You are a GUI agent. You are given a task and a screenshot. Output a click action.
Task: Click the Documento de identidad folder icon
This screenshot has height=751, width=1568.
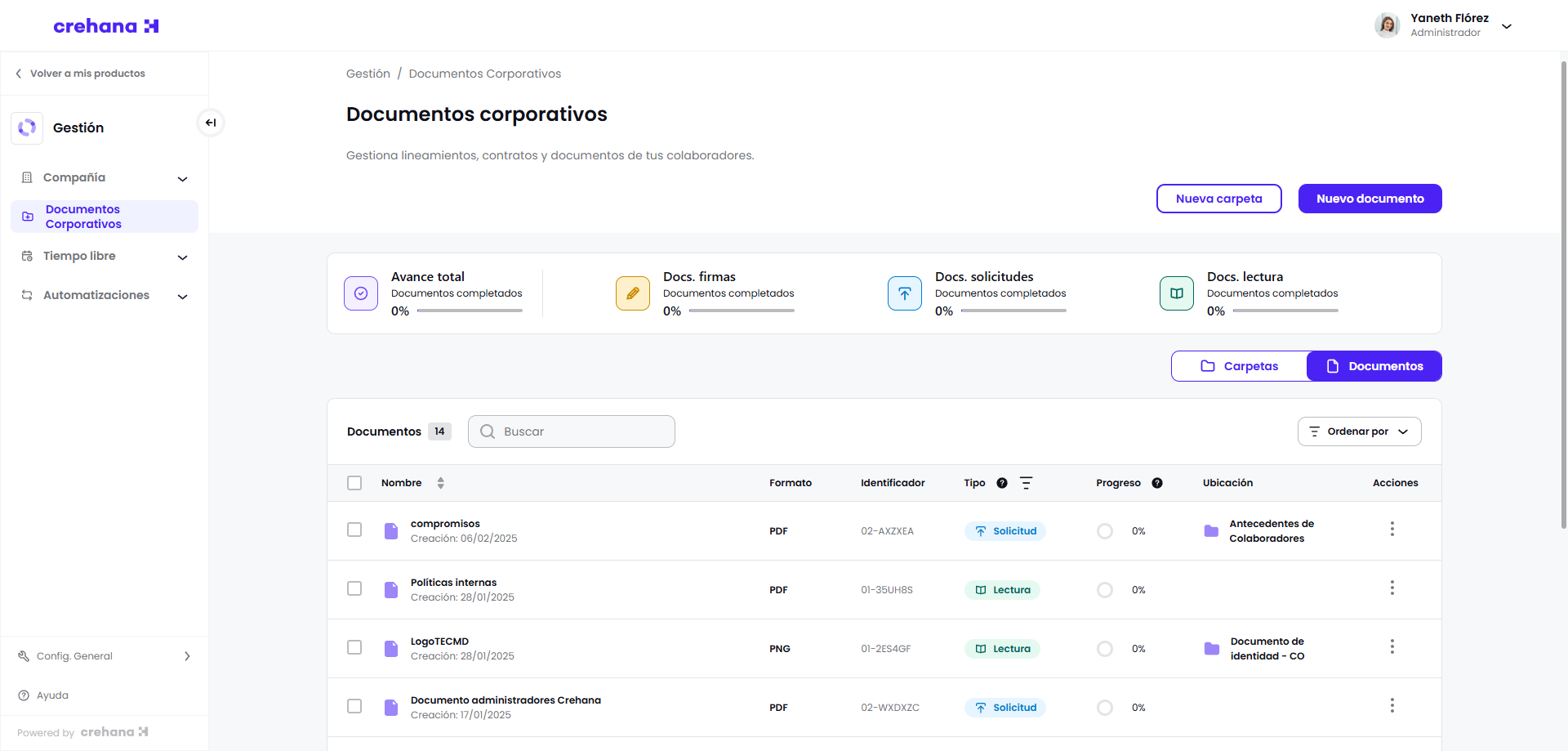[1212, 649]
